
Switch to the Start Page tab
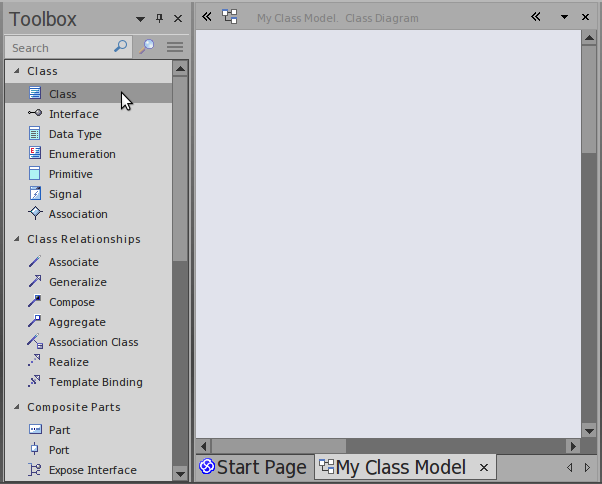[253, 467]
